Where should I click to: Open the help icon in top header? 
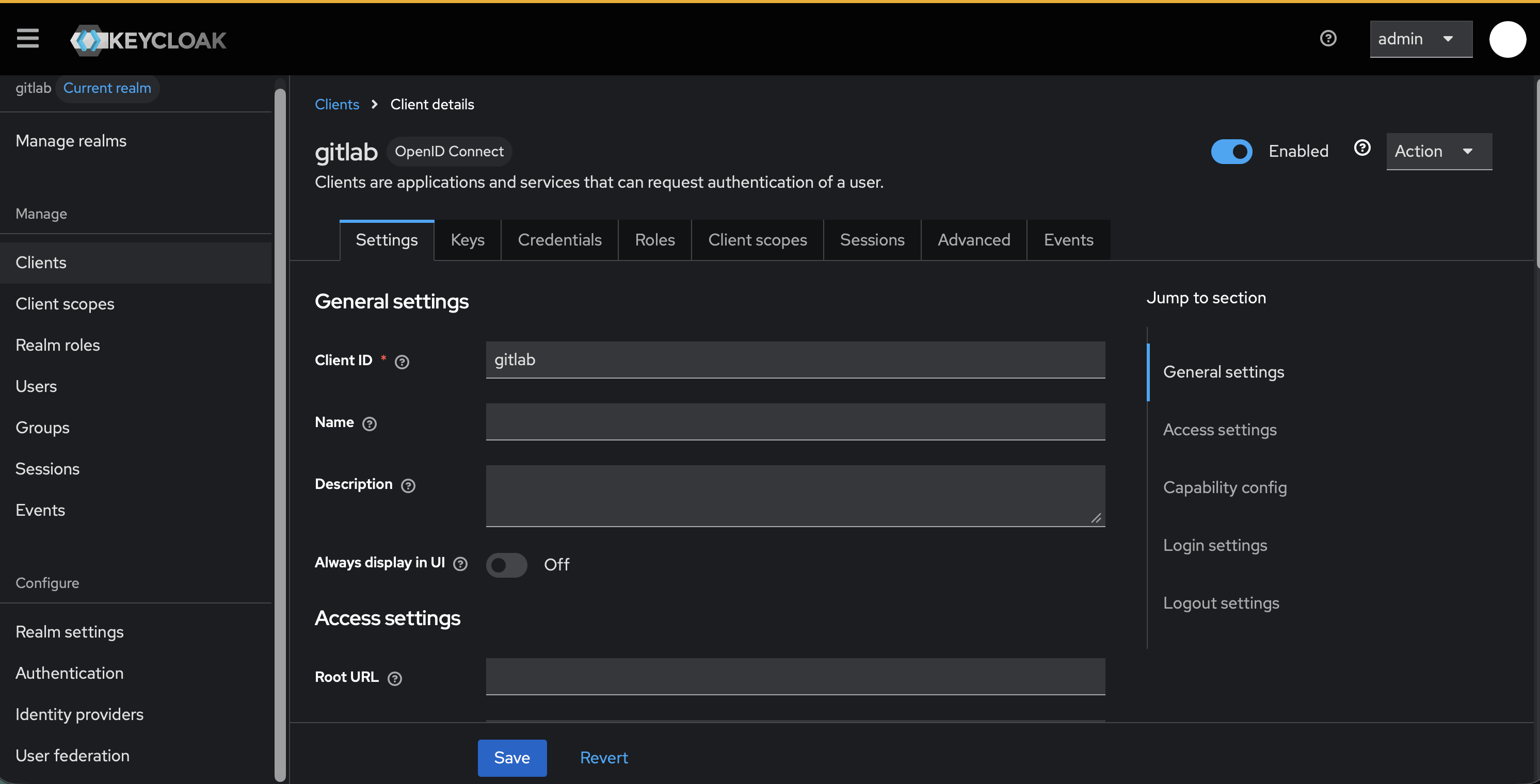click(1328, 38)
